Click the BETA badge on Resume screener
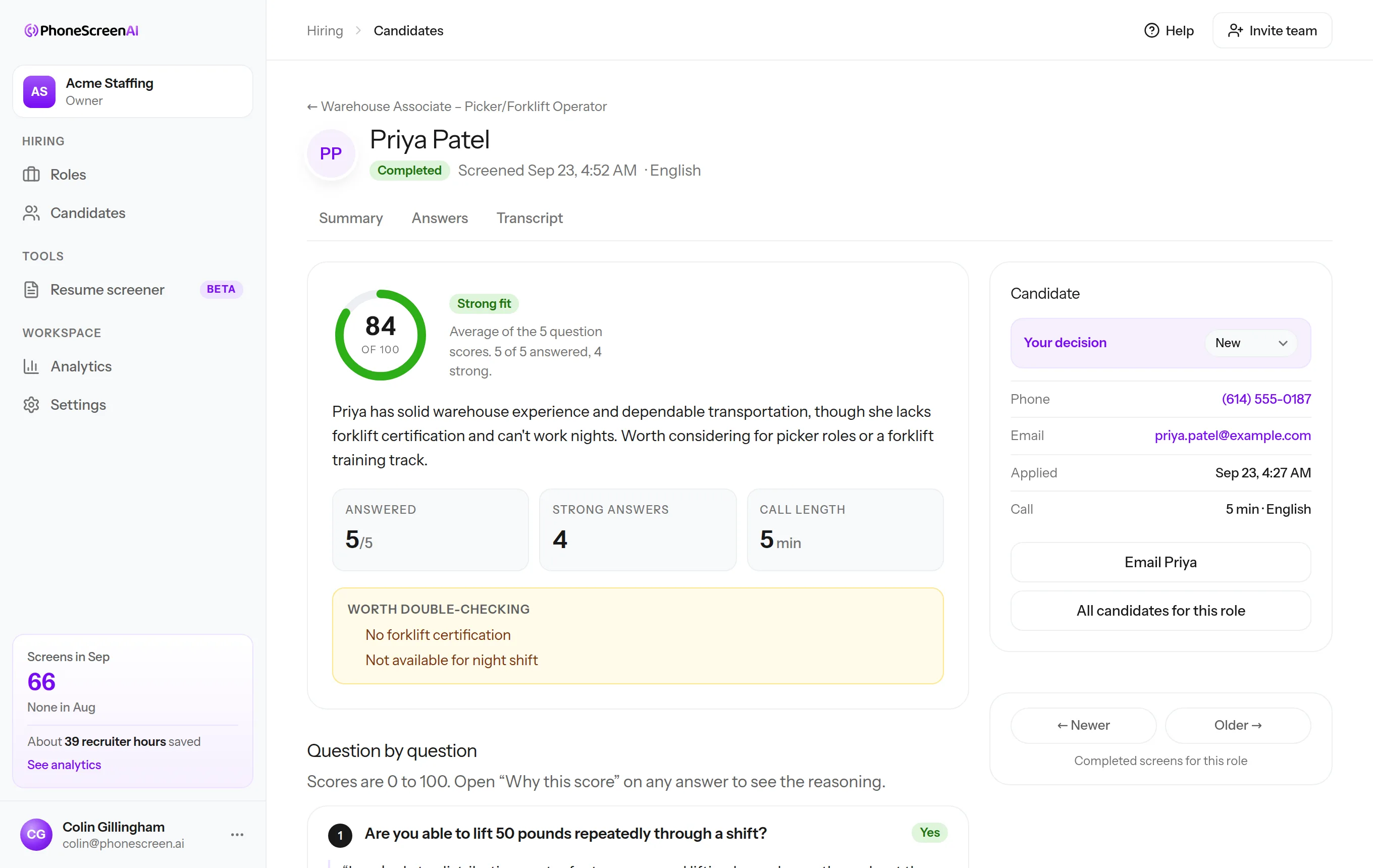Viewport: 1373px width, 868px height. tap(221, 289)
